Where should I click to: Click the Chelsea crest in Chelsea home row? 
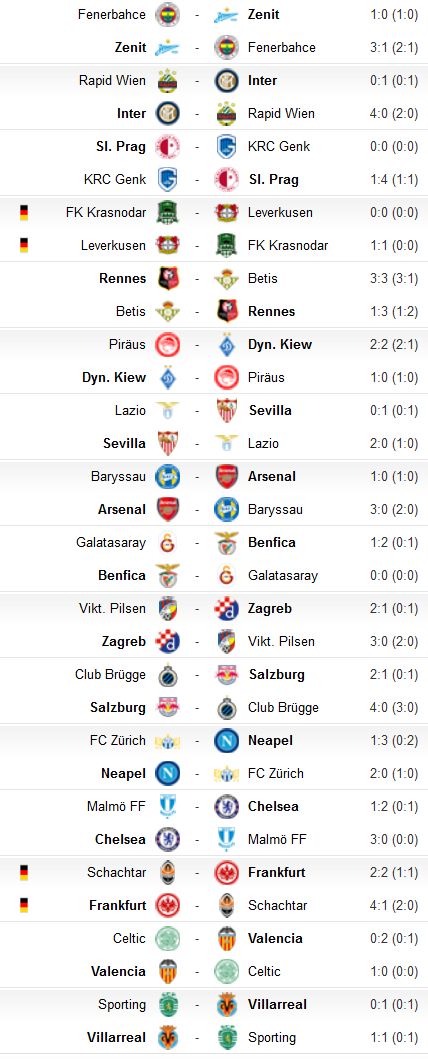[167, 840]
